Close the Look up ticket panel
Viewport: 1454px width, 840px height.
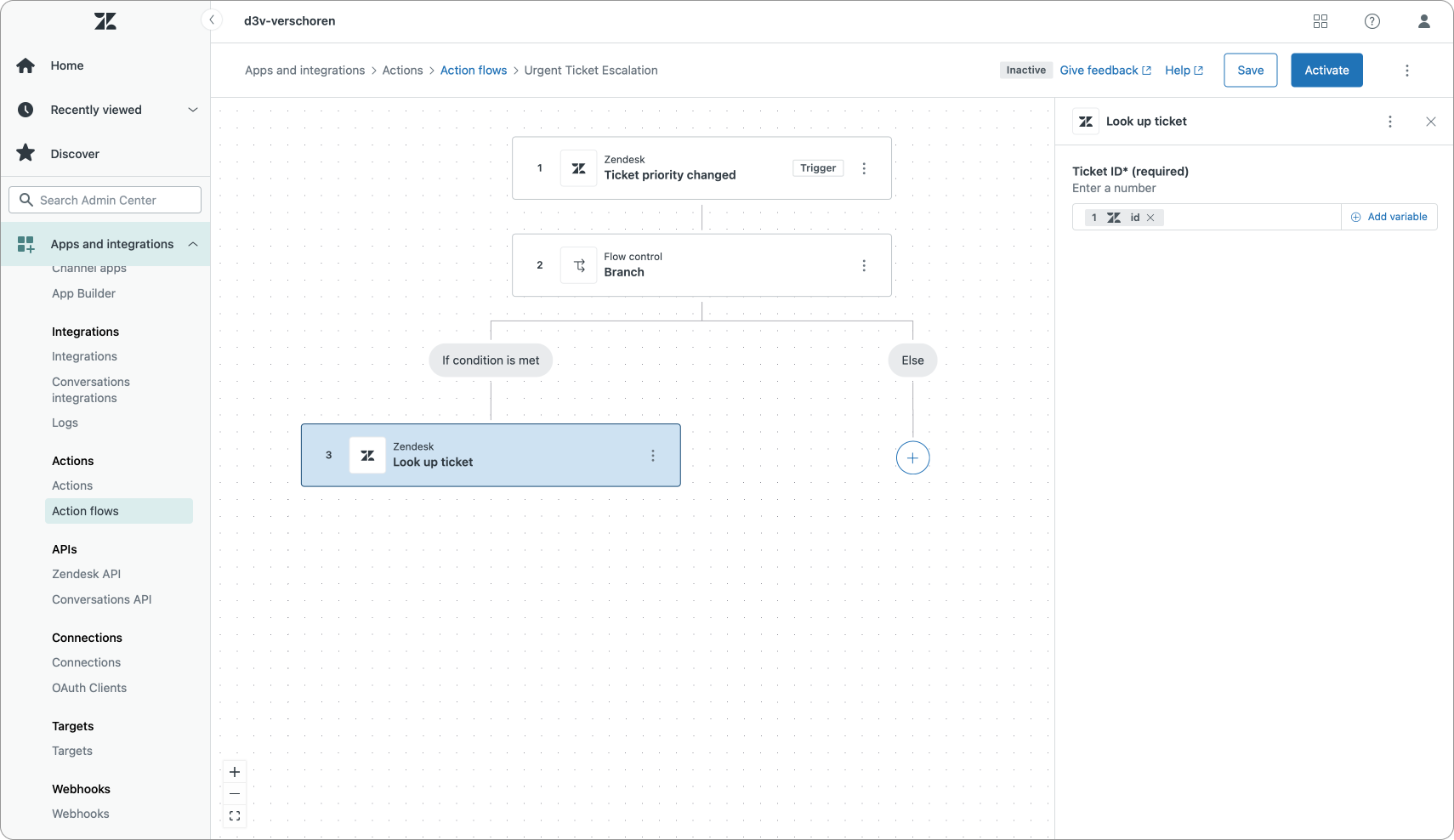click(x=1431, y=122)
